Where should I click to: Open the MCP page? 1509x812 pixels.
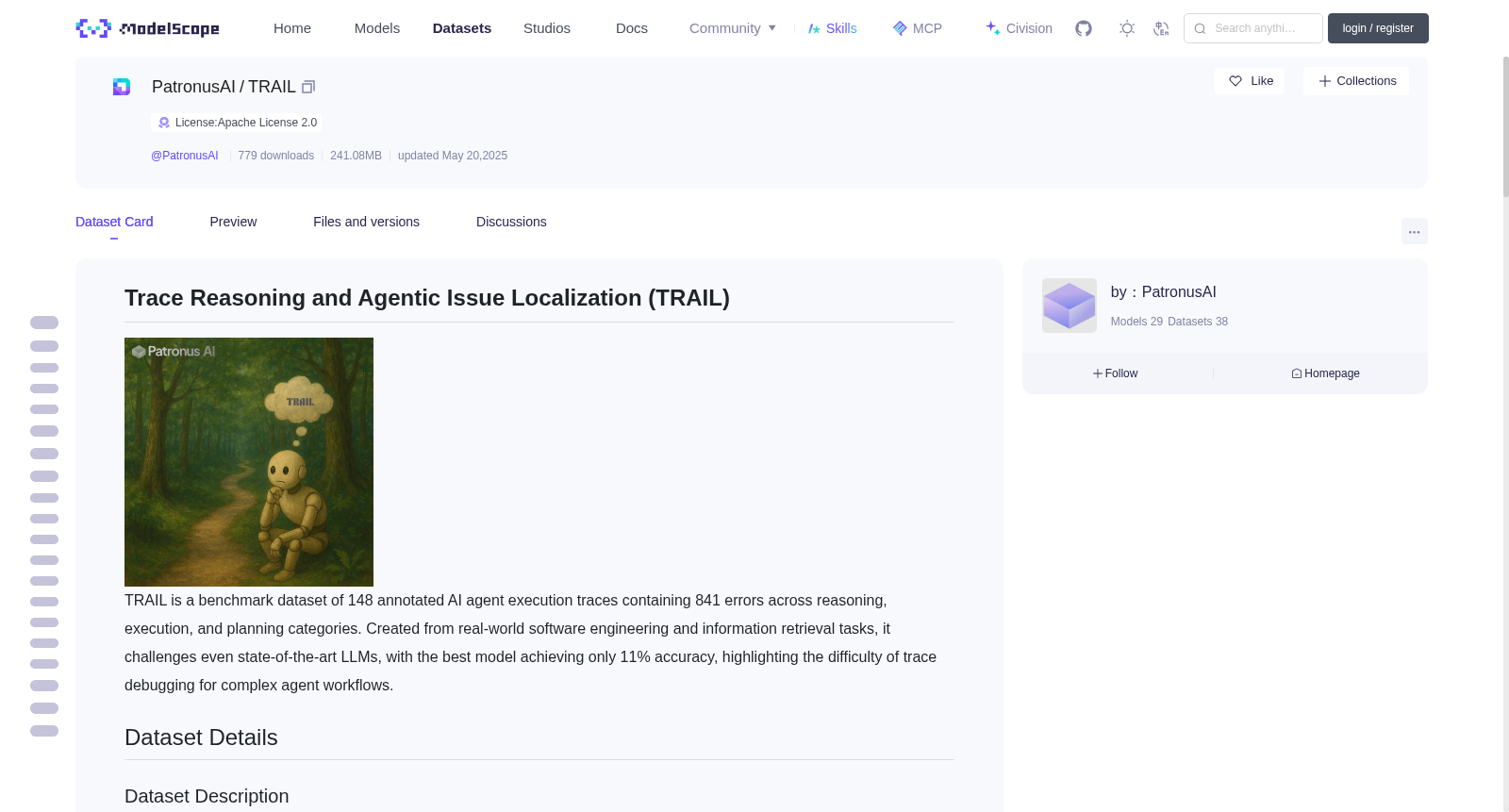tap(918, 28)
